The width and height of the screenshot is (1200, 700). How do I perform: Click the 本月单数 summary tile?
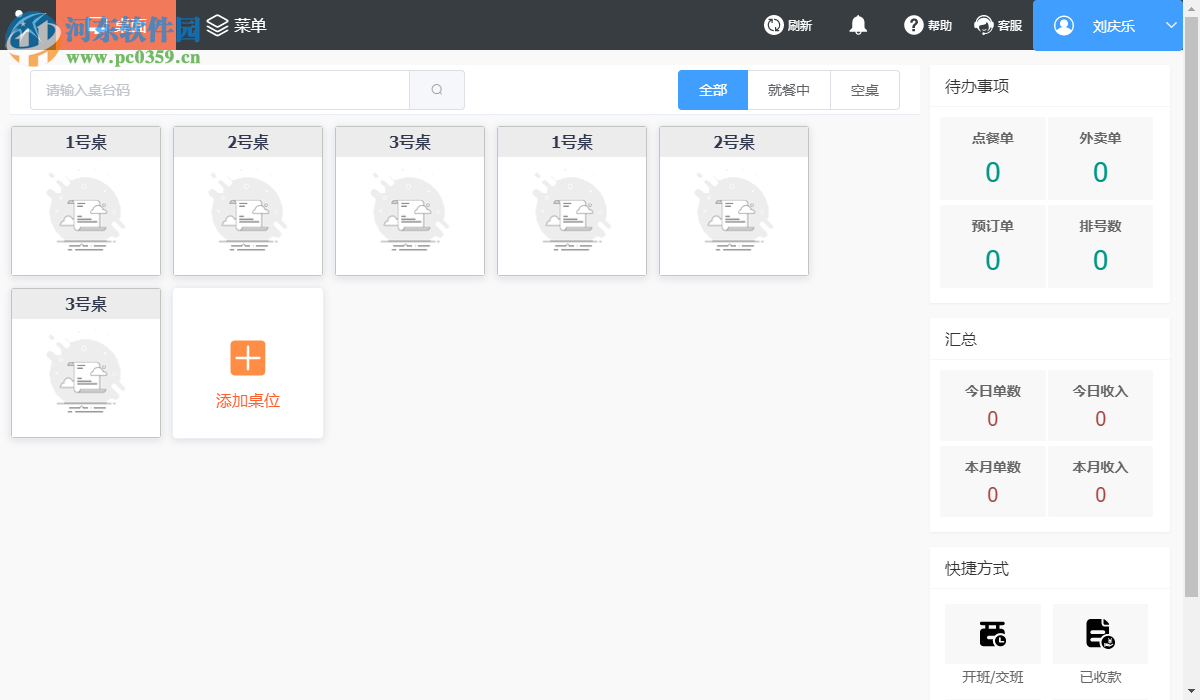point(993,481)
